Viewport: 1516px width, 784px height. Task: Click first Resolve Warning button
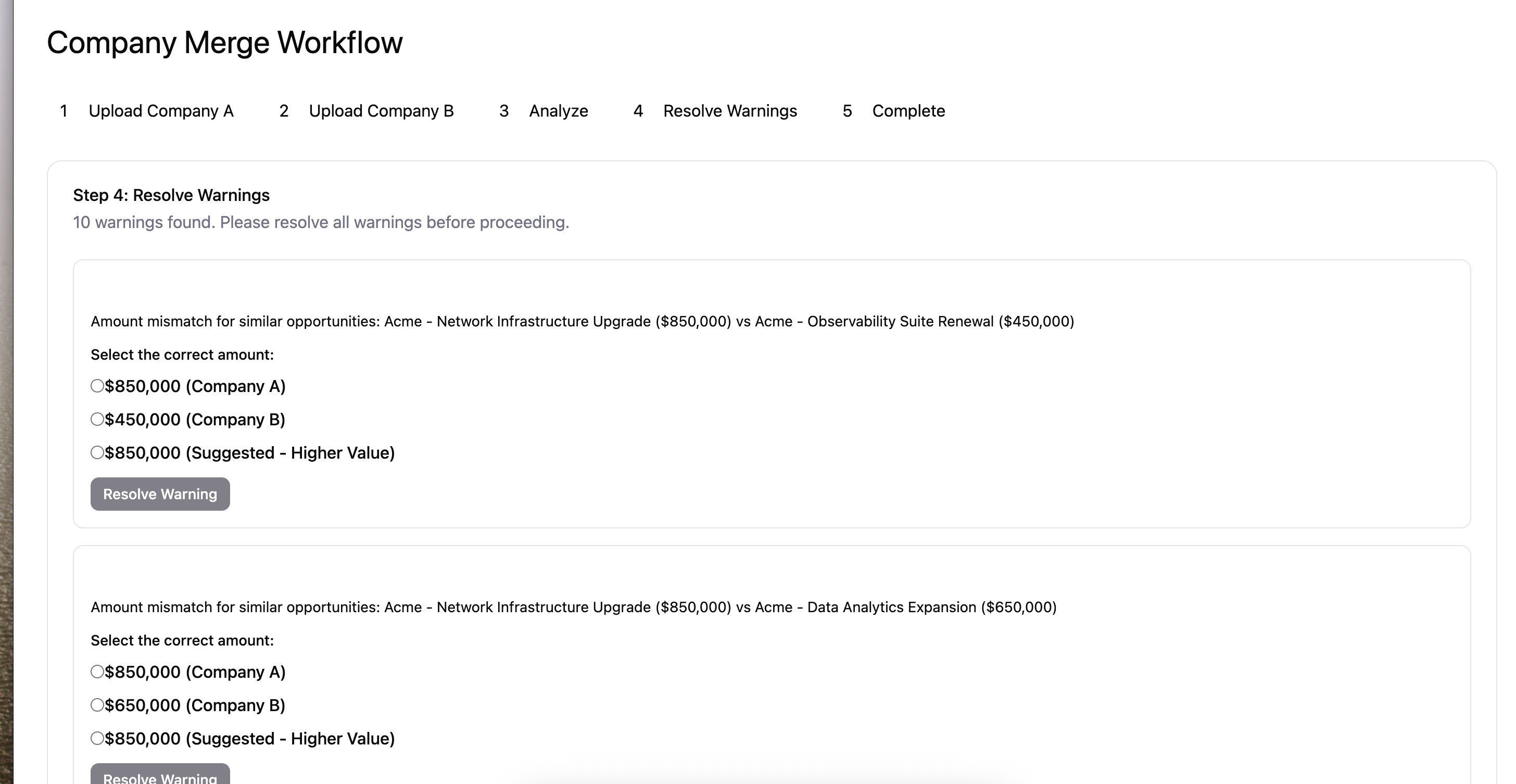pyautogui.click(x=160, y=495)
